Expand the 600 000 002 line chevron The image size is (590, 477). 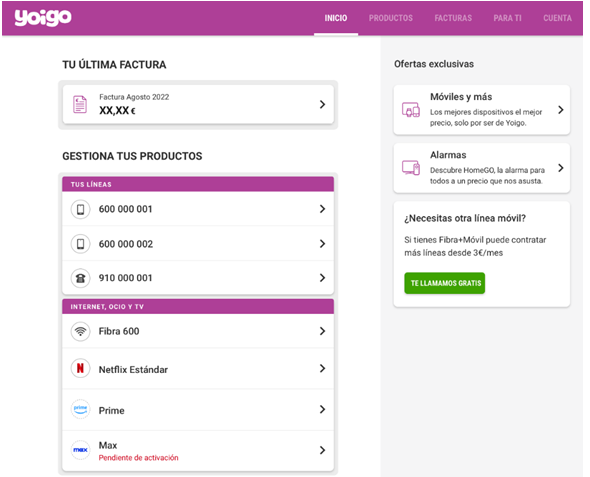pos(322,244)
